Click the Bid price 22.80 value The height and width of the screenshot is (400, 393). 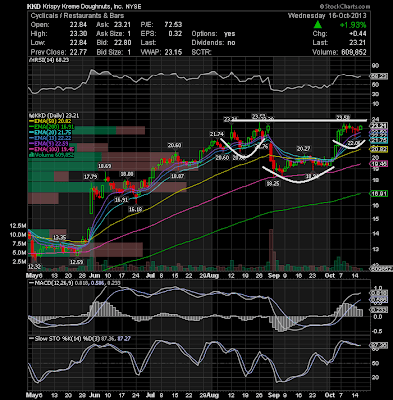(x=122, y=43)
